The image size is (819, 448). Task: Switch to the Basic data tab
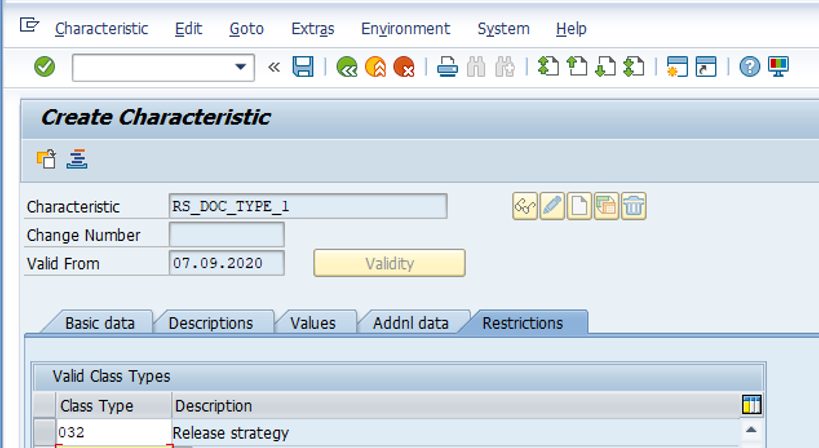click(100, 323)
